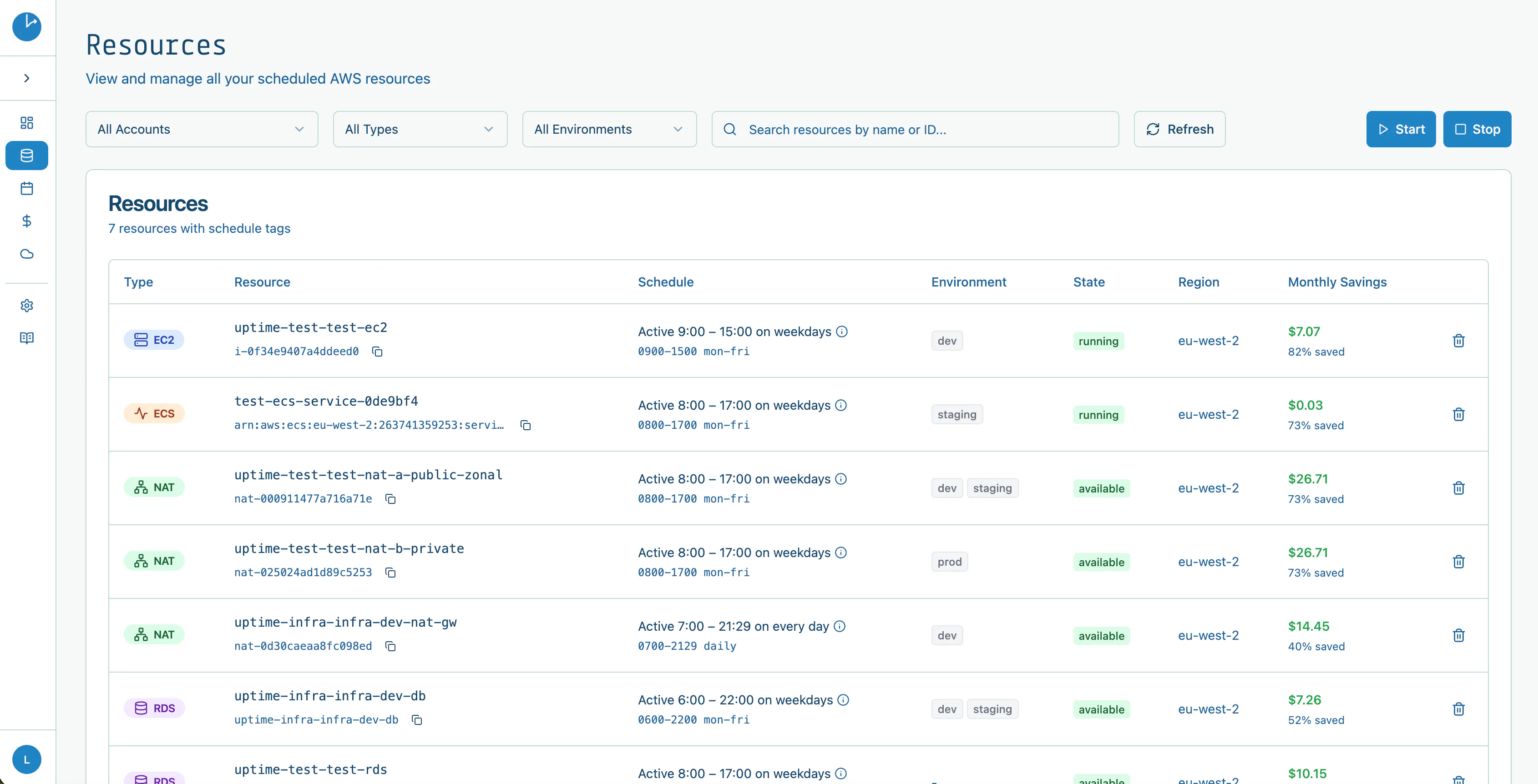
Task: Click the RDS badge of uptime-infra-infra-dev-db
Action: click(154, 708)
